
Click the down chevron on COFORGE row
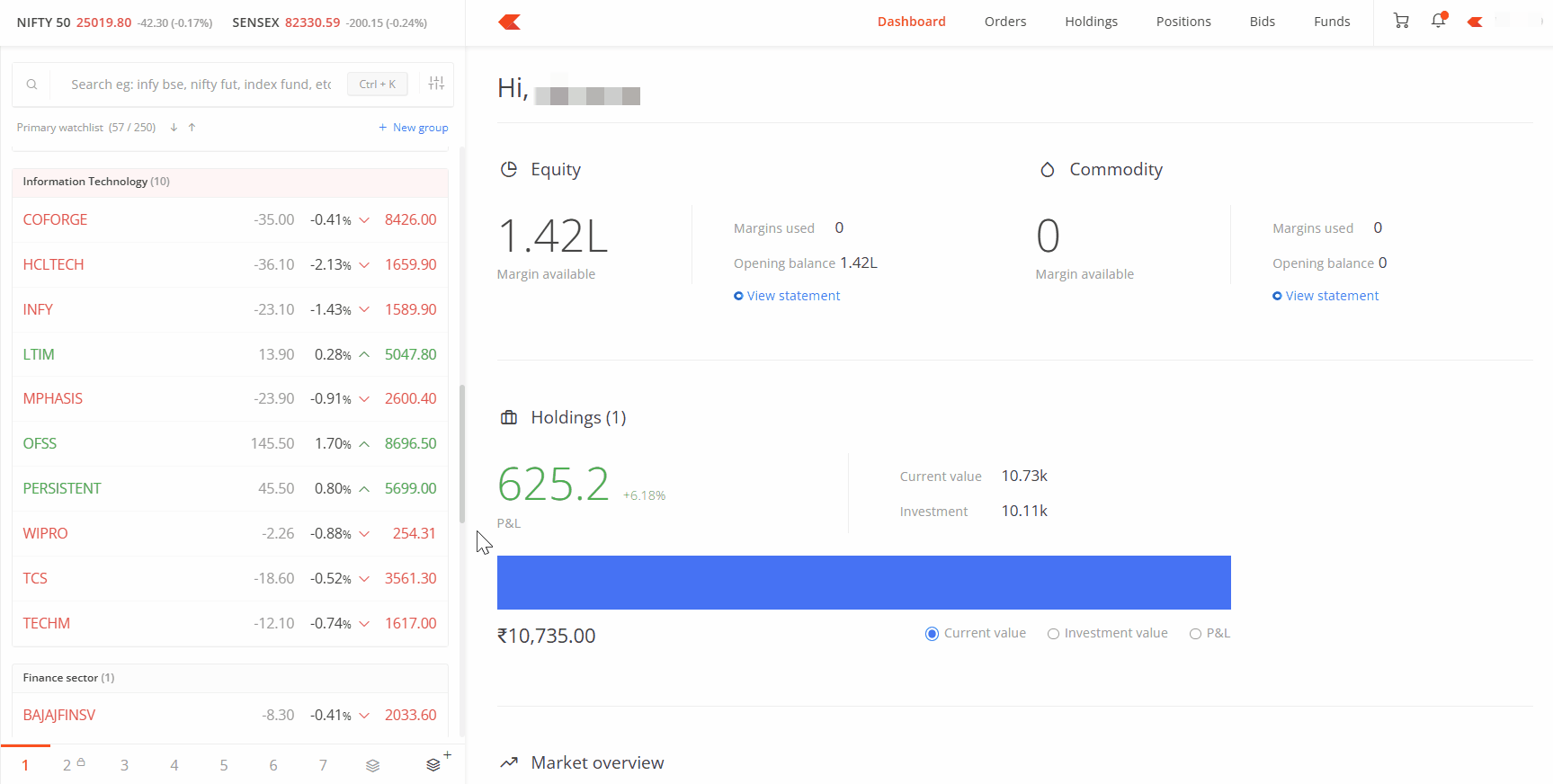tap(364, 220)
